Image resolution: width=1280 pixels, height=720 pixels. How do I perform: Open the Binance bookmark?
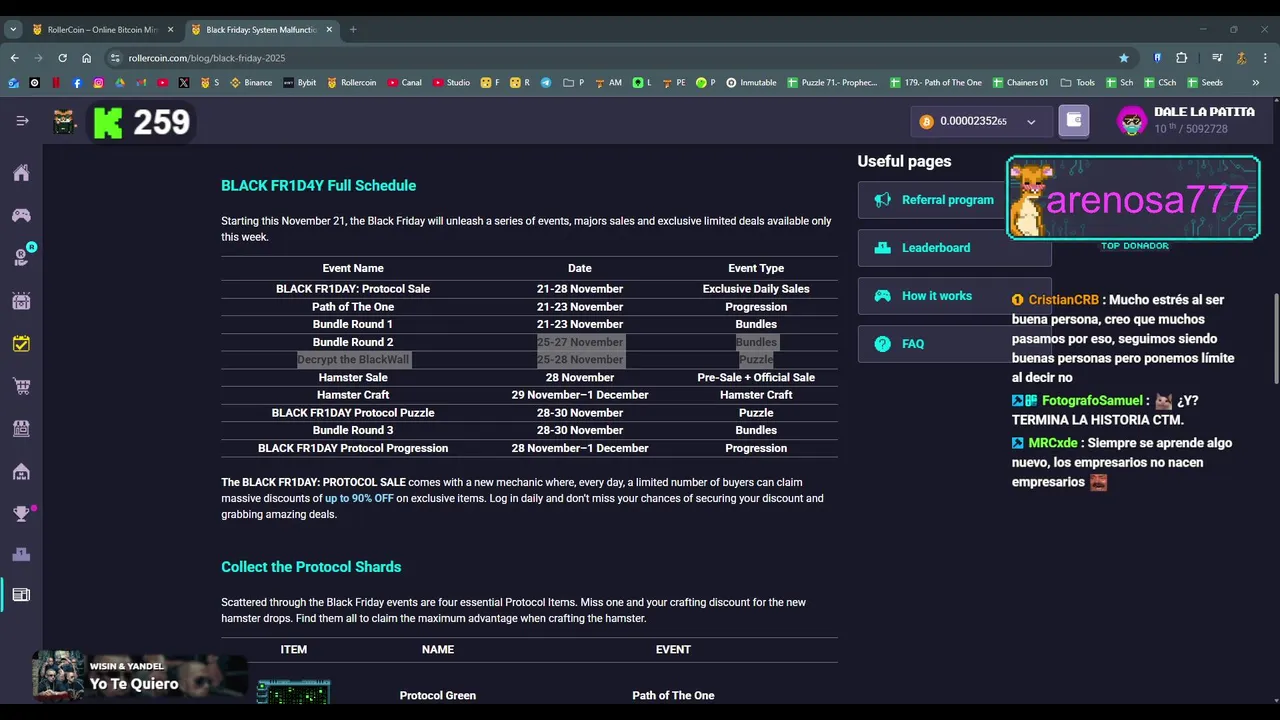pos(251,83)
